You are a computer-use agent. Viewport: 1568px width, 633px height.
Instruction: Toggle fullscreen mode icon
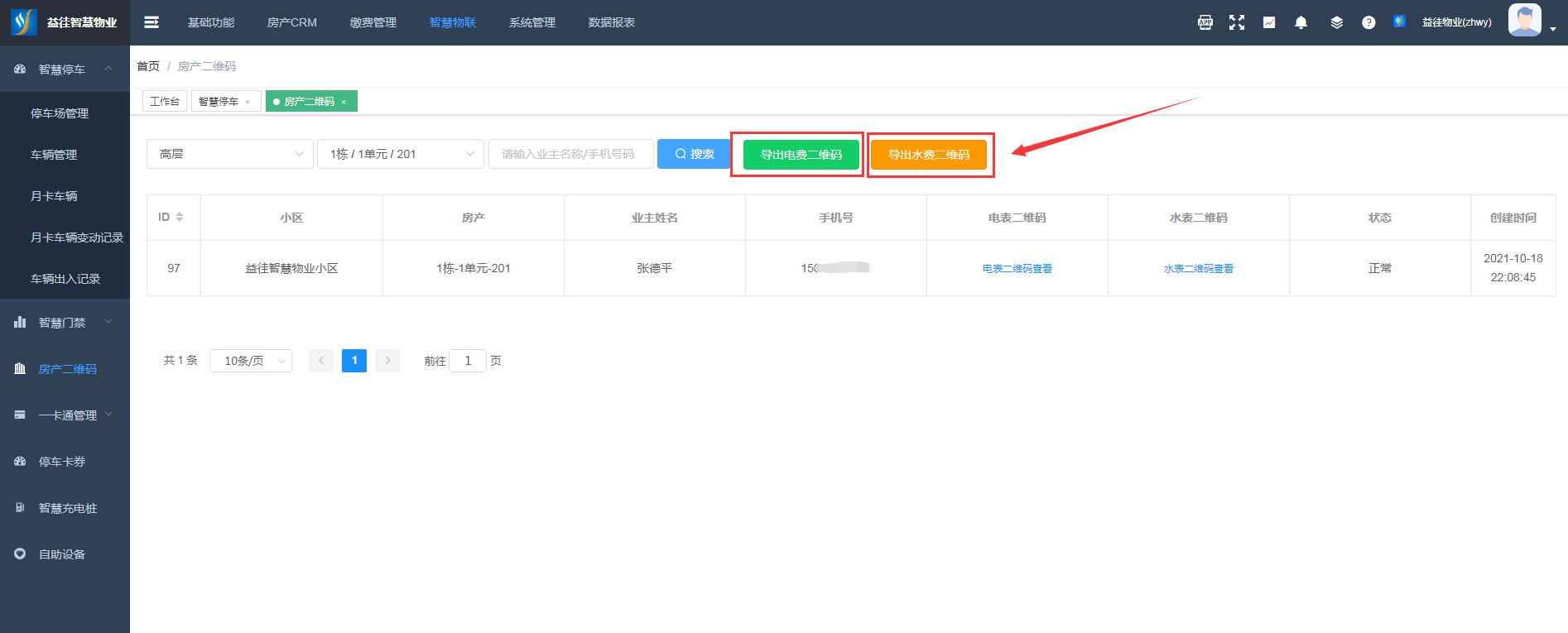tap(1237, 22)
